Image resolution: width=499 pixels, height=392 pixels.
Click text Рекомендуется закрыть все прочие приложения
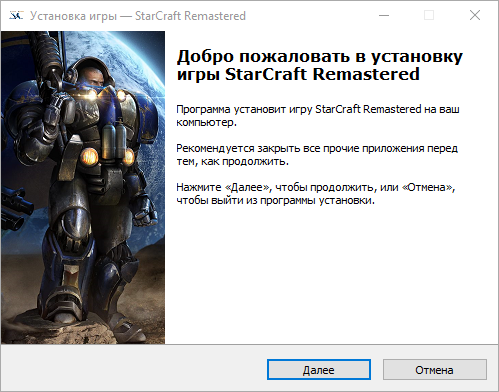point(317,155)
